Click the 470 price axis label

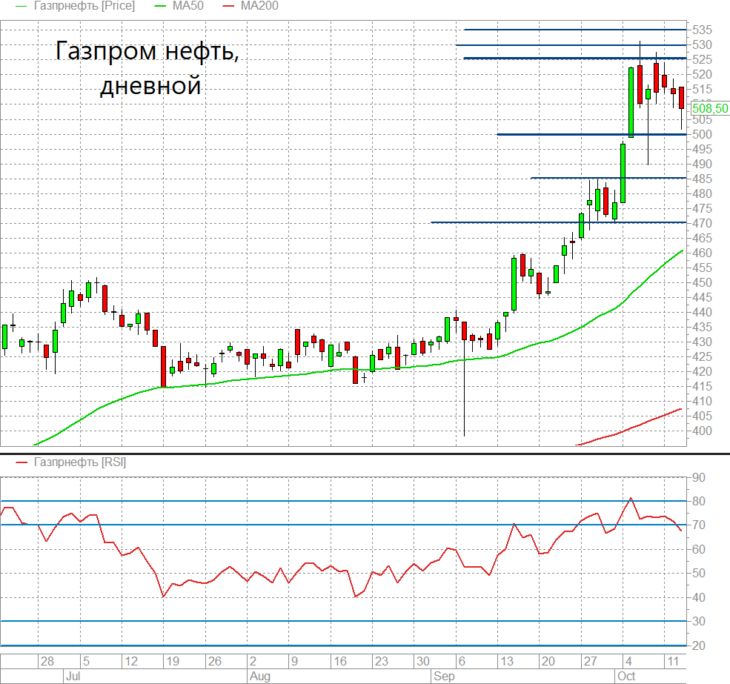[702, 223]
